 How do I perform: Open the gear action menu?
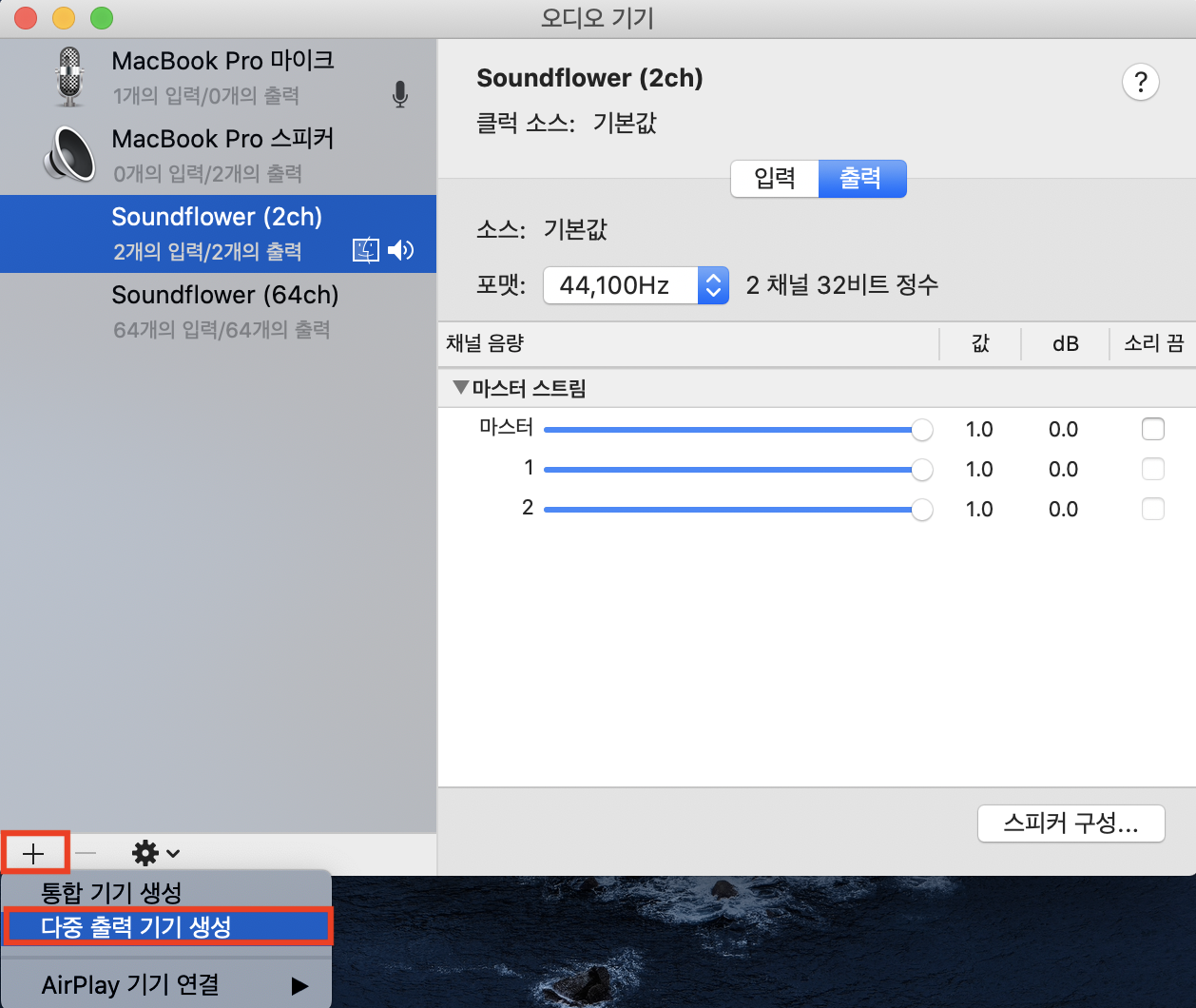(x=156, y=853)
